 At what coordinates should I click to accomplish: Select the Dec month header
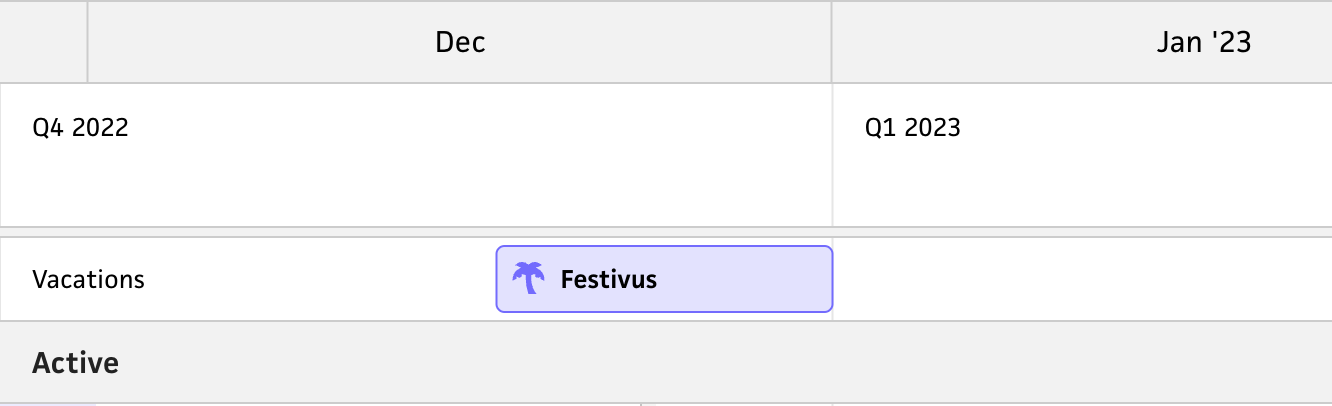tap(460, 42)
